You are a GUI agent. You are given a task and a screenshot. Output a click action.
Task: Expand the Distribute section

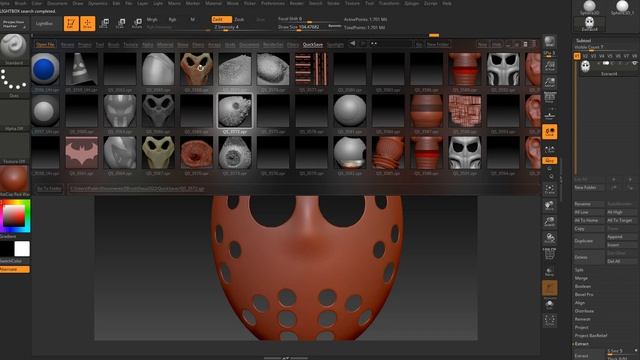coord(584,311)
